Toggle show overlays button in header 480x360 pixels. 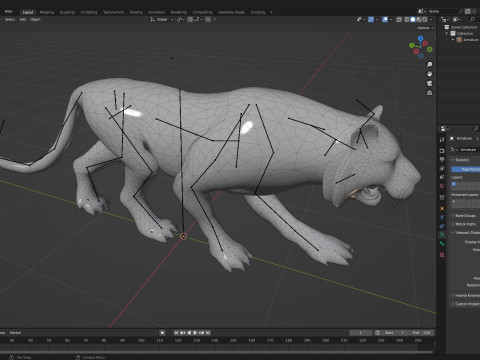click(x=385, y=20)
